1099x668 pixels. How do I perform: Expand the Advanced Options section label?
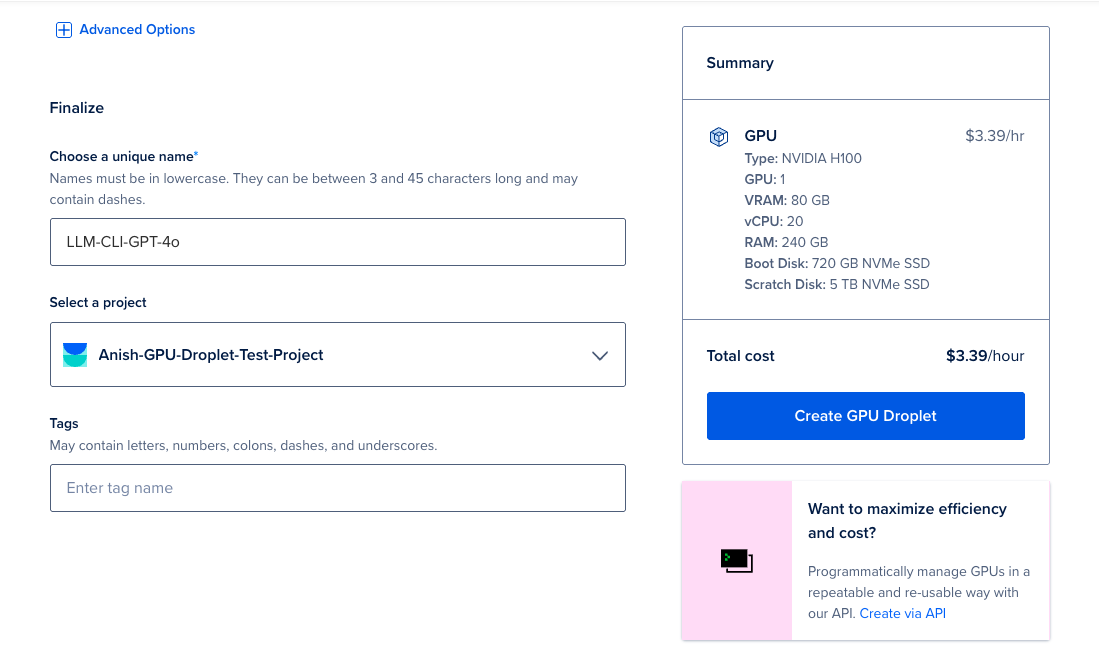click(x=137, y=30)
